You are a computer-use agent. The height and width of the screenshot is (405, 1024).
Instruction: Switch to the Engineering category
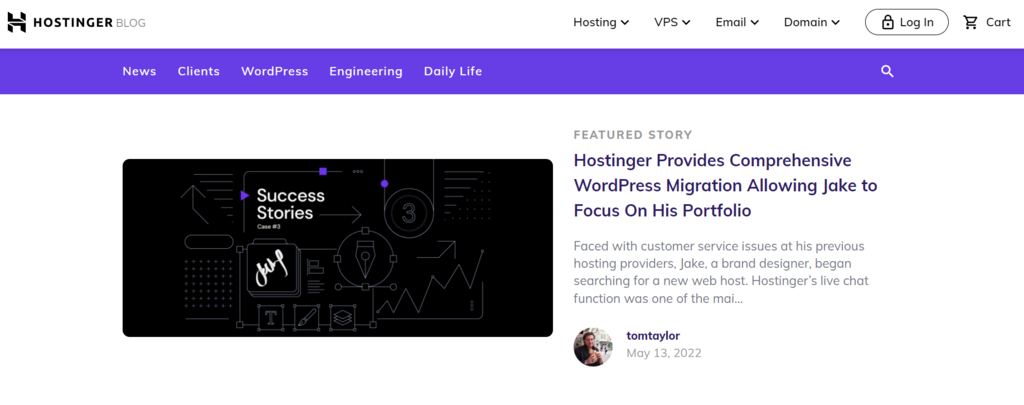[366, 71]
